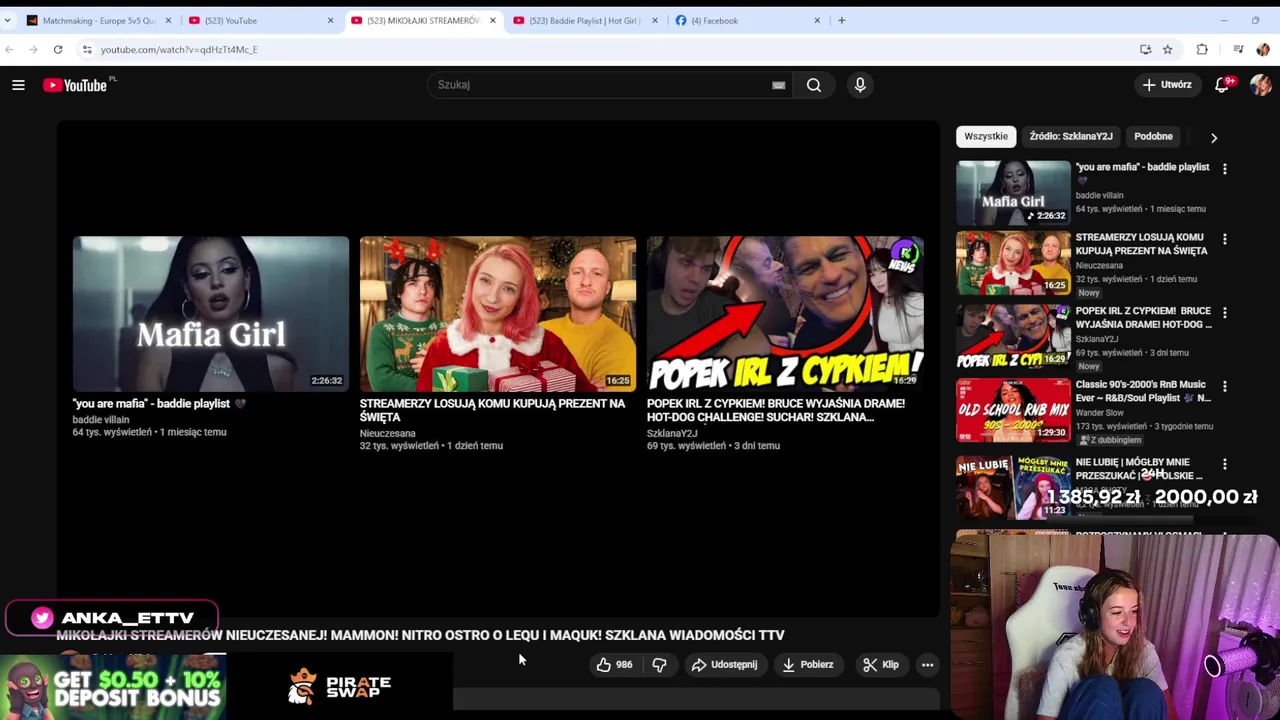Open the POPEK IRL Z CYPKIEM endscreen thumbnail
Image resolution: width=1280 pixels, height=720 pixels.
[x=785, y=313]
